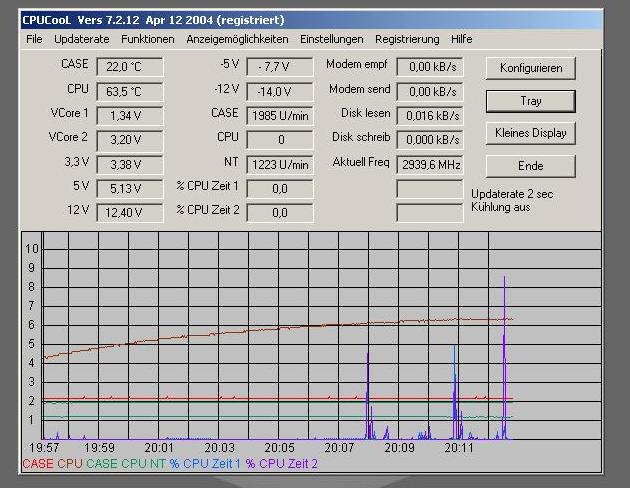Click the 20:05 time label on graph

click(279, 447)
